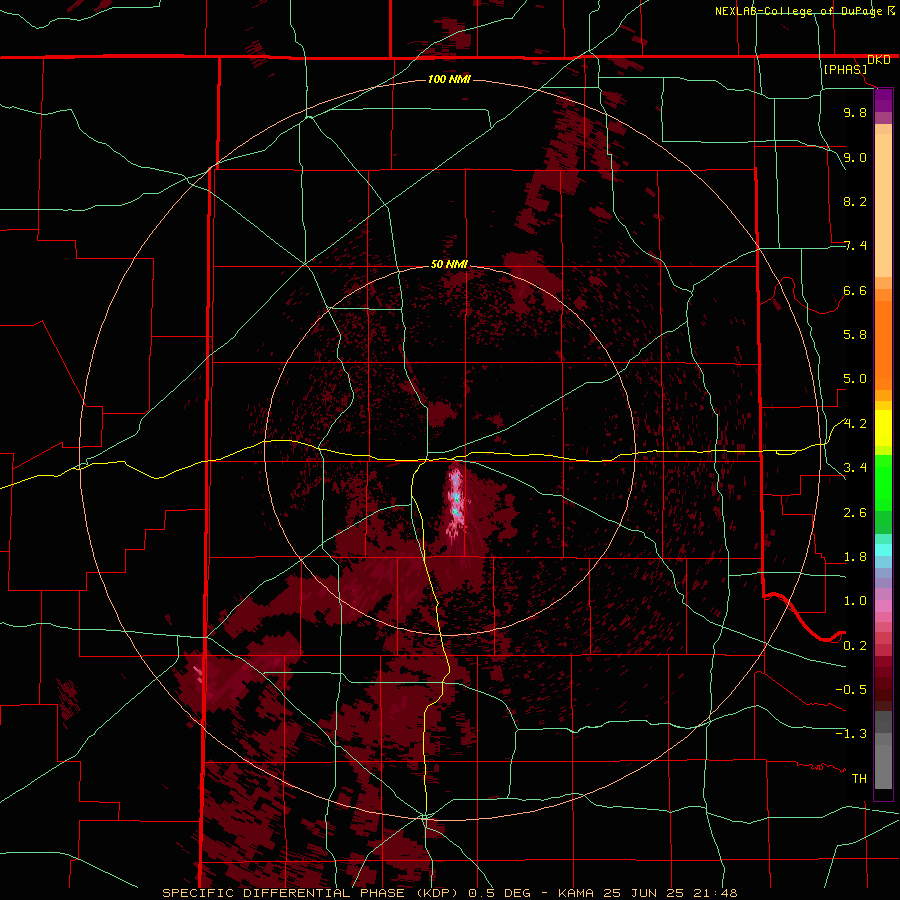Viewport: 900px width, 900px height.
Task: Click the 2.6 color scale value
Action: pyautogui.click(x=855, y=513)
